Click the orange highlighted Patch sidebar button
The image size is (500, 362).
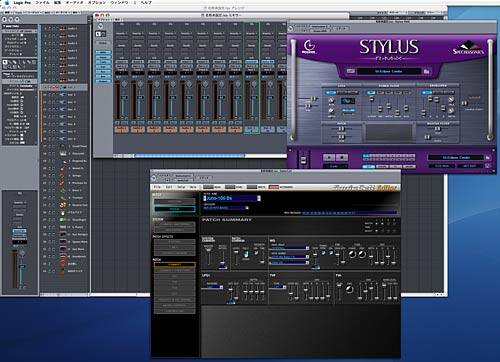click(174, 265)
